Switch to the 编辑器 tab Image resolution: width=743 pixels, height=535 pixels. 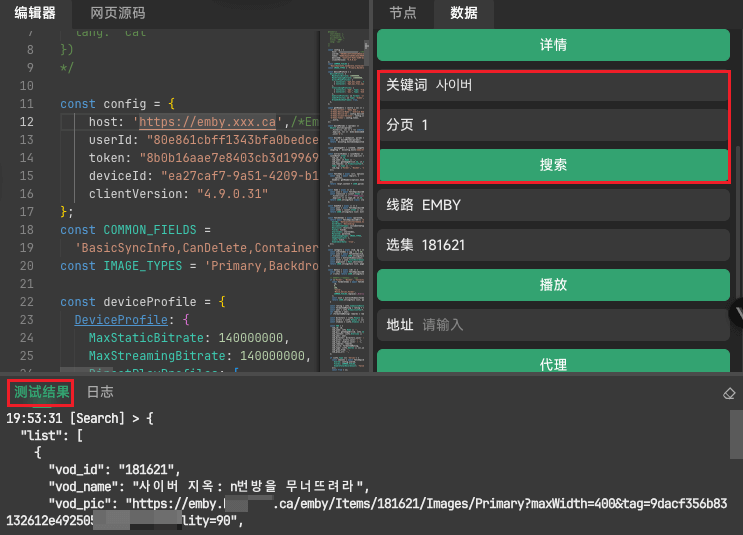[x=35, y=13]
